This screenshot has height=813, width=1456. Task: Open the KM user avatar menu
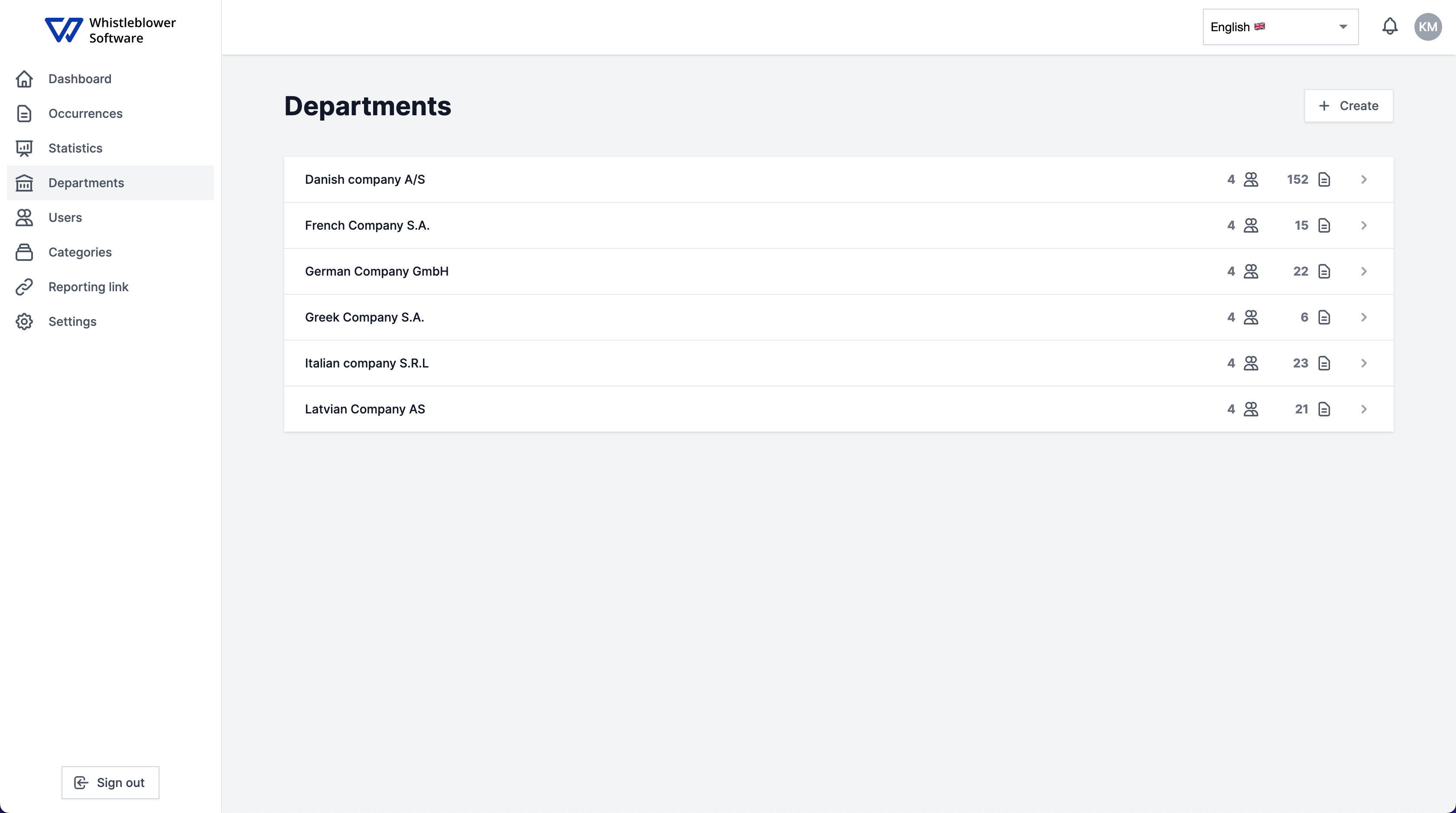pos(1428,26)
